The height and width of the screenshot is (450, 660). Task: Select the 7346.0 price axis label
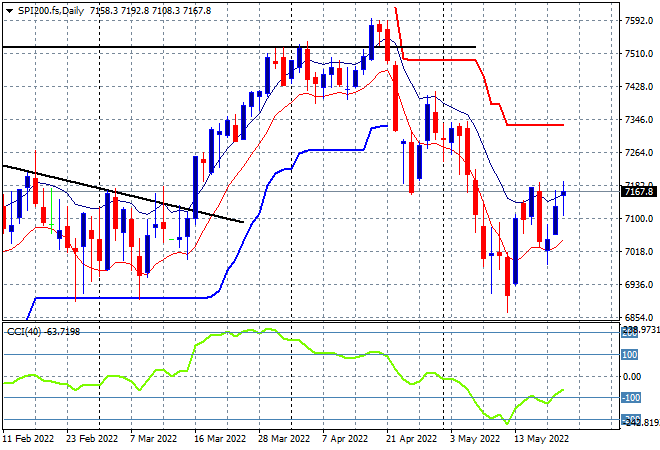click(639, 120)
